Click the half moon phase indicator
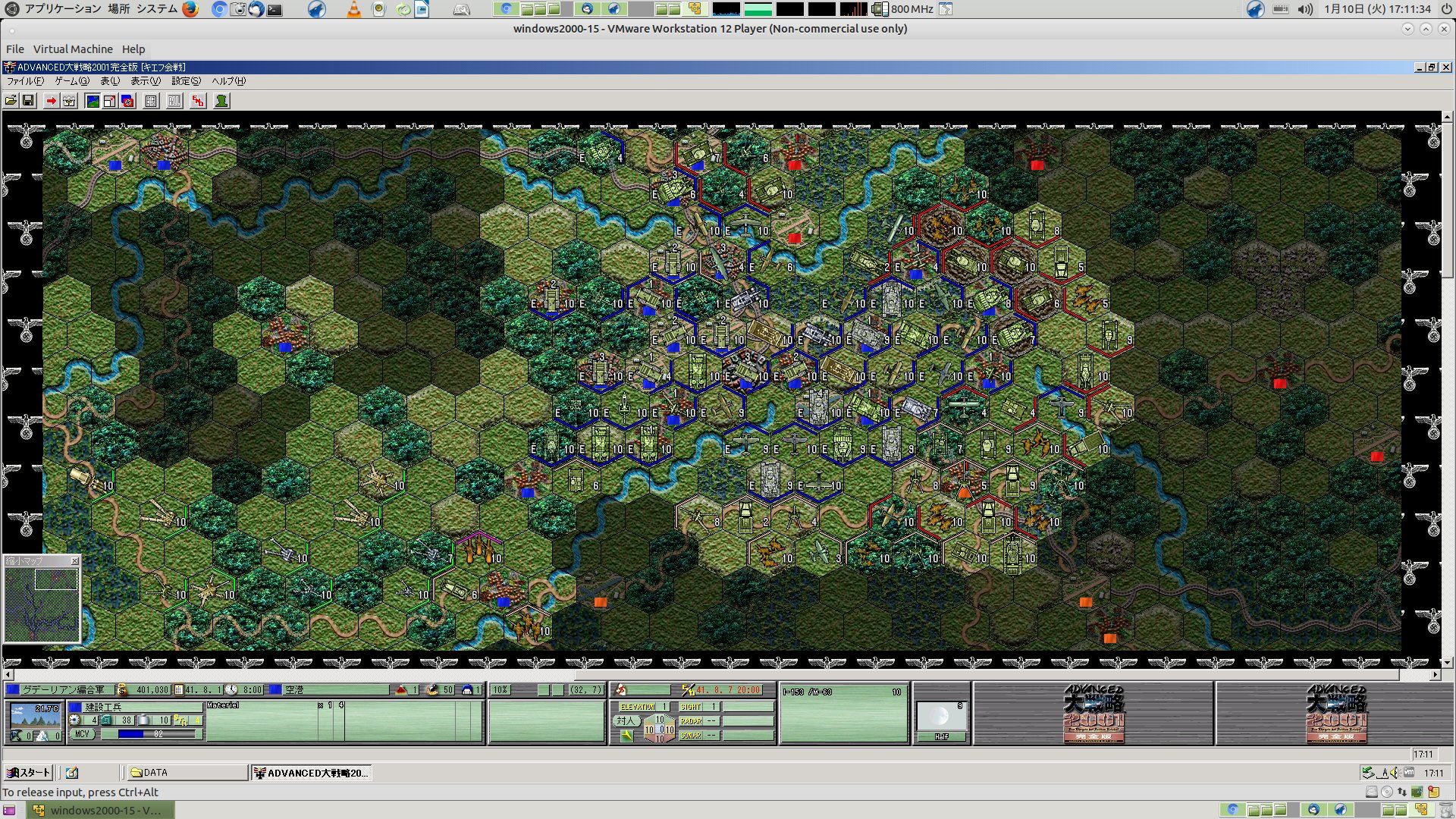The image size is (1456, 819). (x=941, y=716)
